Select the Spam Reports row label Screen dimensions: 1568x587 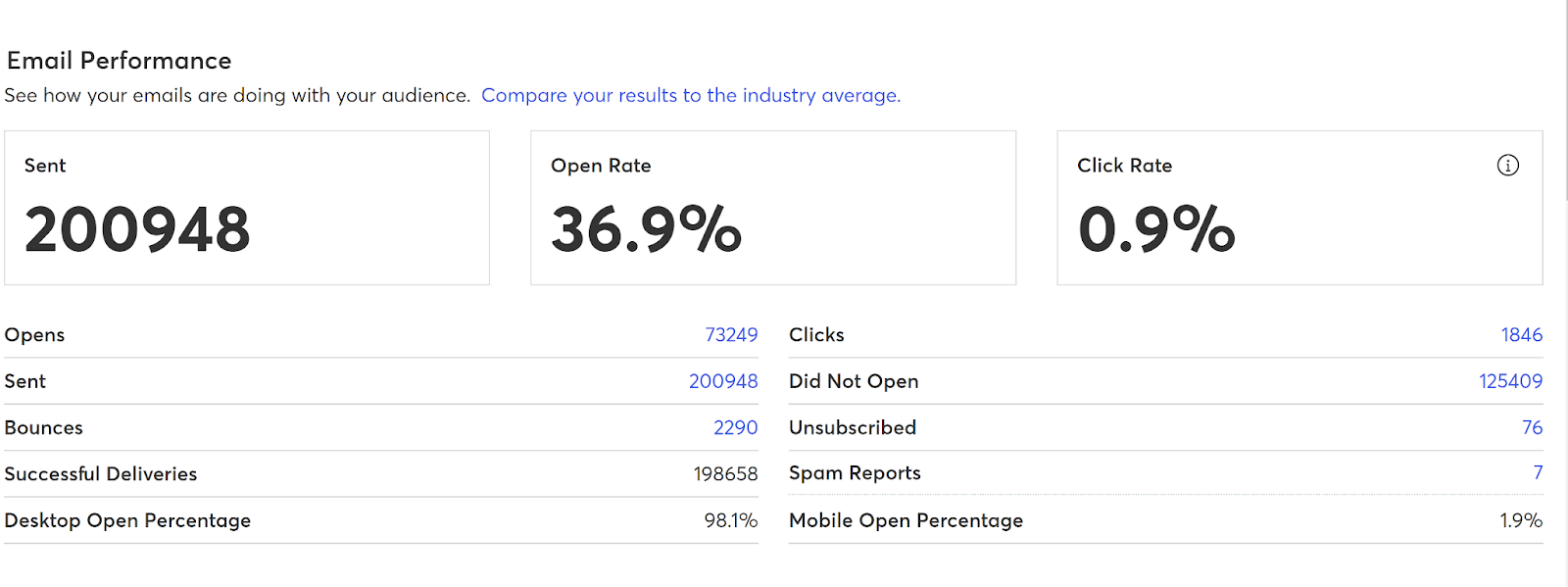tap(855, 473)
